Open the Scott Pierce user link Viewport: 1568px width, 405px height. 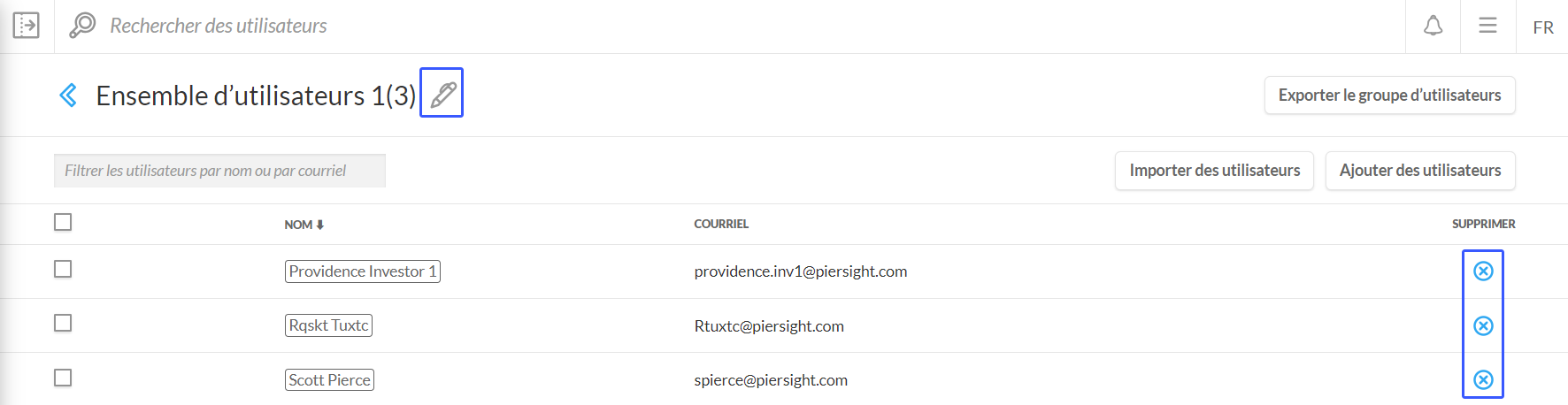(x=329, y=380)
